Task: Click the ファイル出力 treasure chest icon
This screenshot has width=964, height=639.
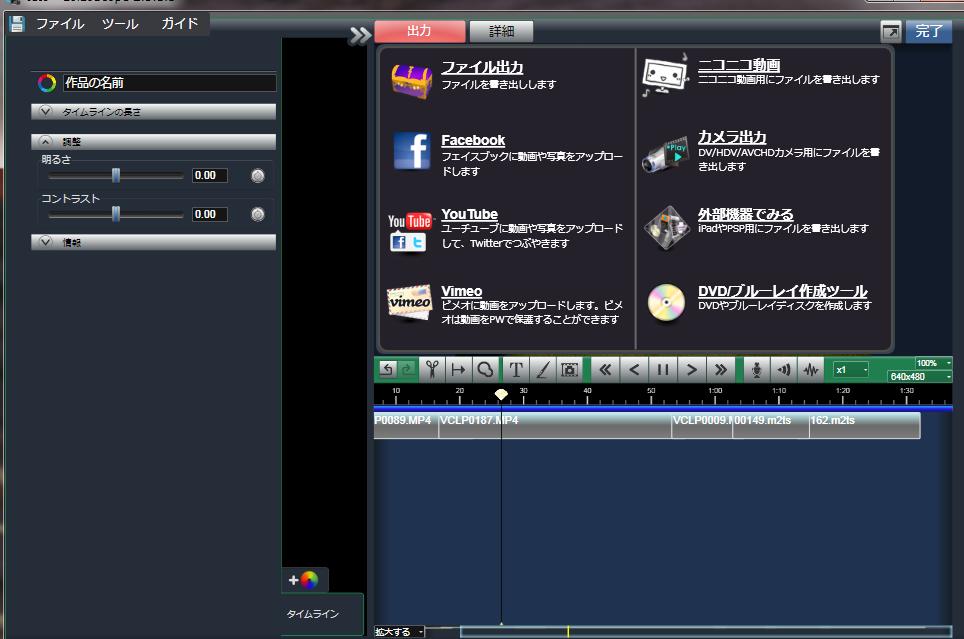Action: click(x=411, y=81)
